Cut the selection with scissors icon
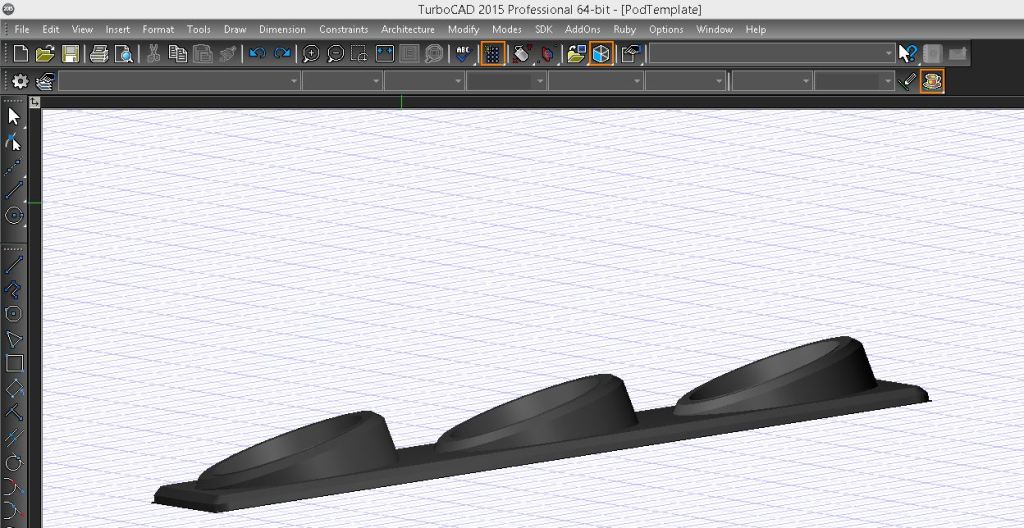1024x528 pixels. 153,54
